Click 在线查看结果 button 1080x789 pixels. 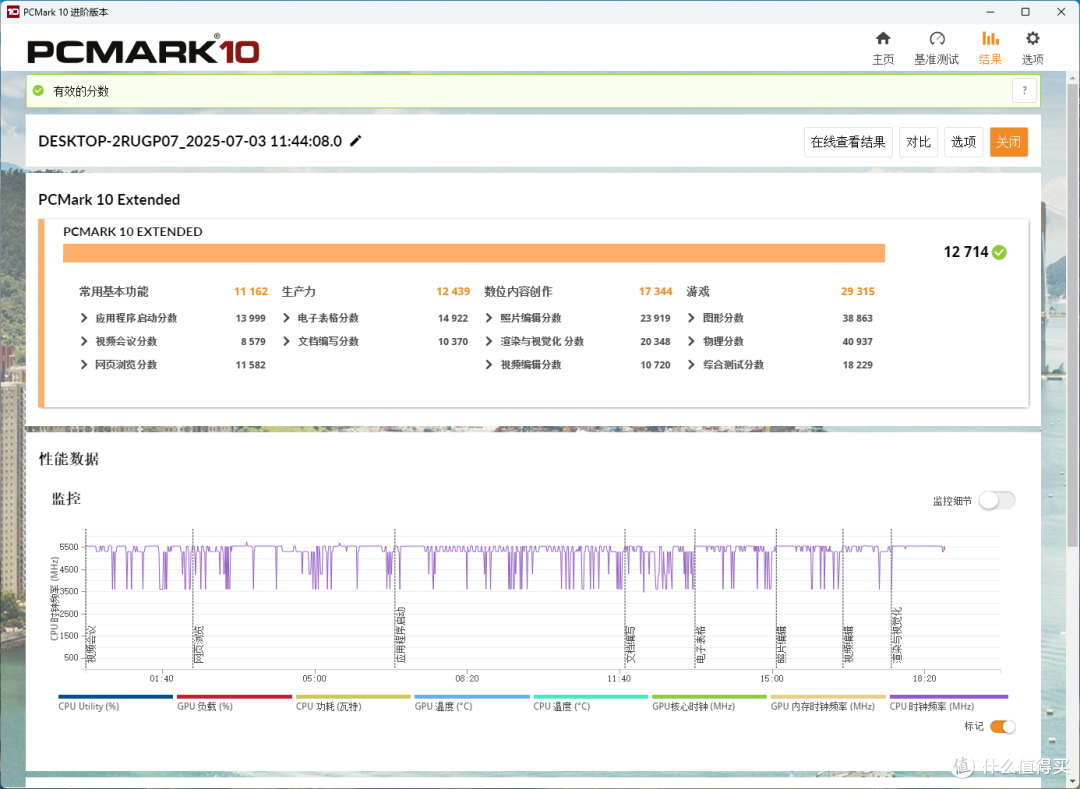pyautogui.click(x=848, y=142)
